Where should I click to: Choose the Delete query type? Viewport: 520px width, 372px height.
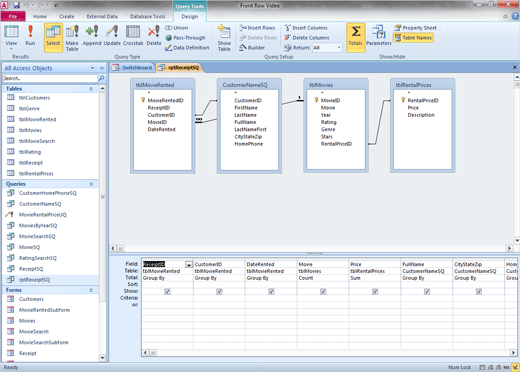(x=154, y=35)
